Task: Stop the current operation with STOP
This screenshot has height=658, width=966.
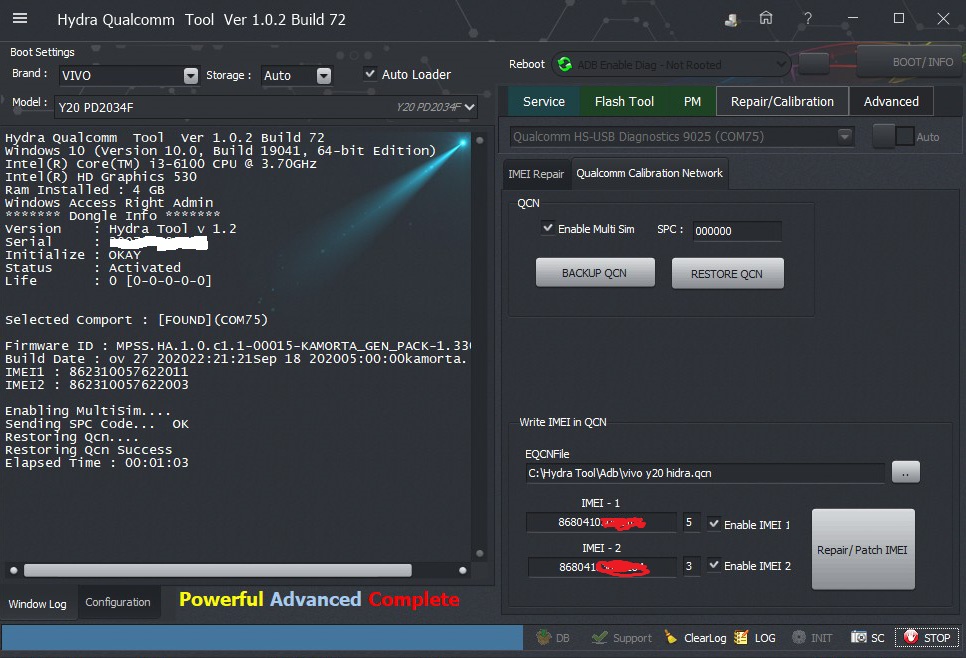Action: (927, 638)
